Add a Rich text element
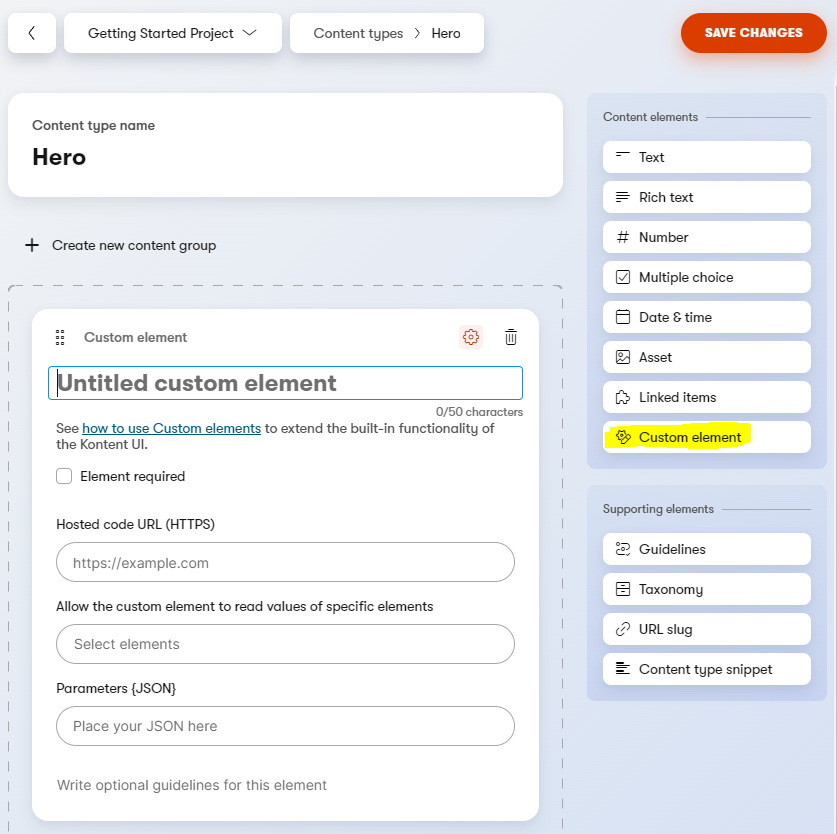837x834 pixels. point(706,197)
